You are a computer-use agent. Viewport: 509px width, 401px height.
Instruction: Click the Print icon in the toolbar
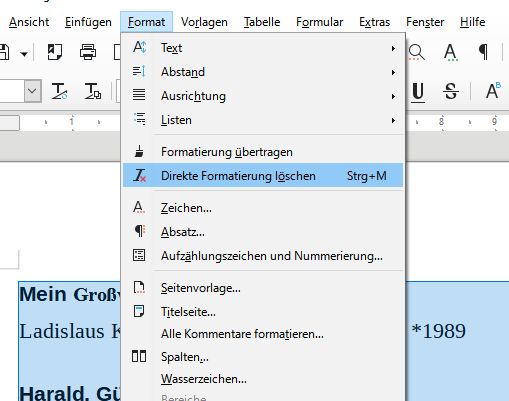88,52
